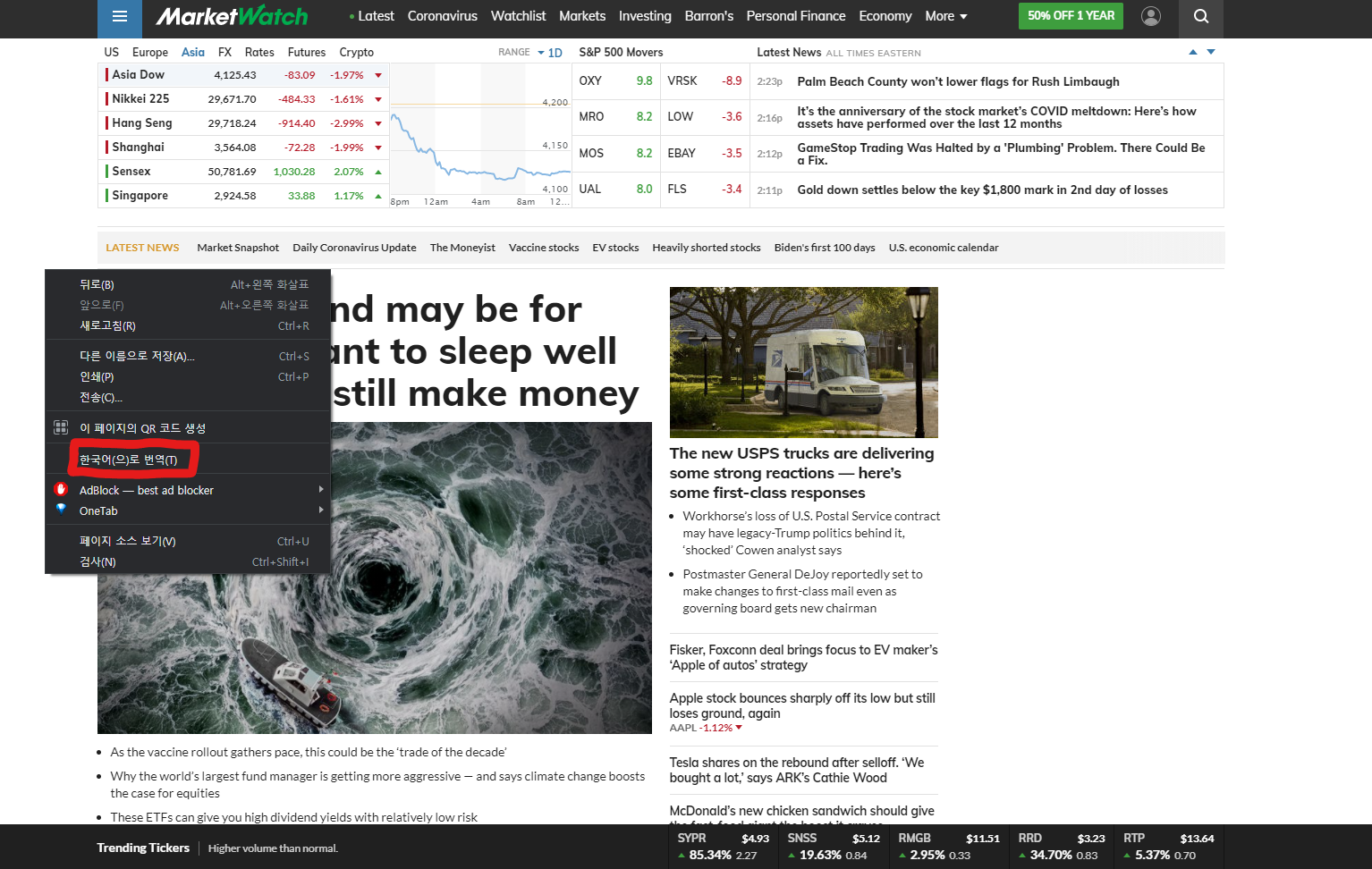Open the Markets nav link
Viewport: 1372px width, 869px height.
(x=582, y=16)
